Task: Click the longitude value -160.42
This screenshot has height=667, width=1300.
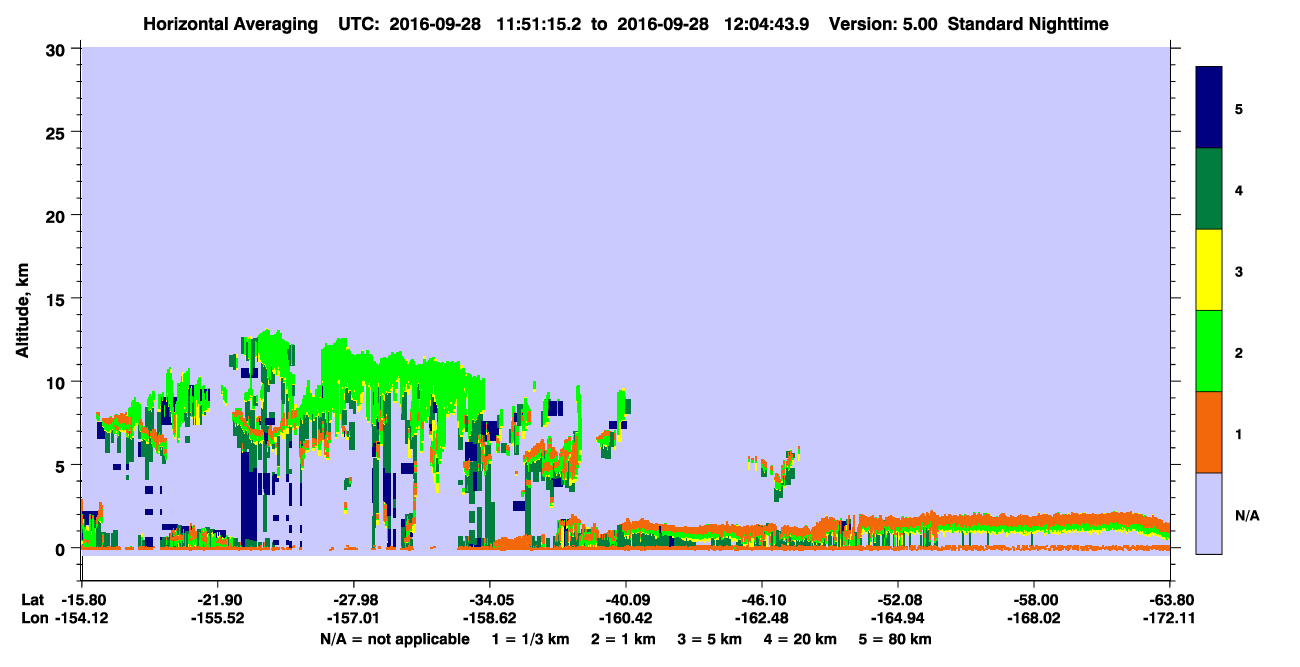Action: [x=625, y=619]
